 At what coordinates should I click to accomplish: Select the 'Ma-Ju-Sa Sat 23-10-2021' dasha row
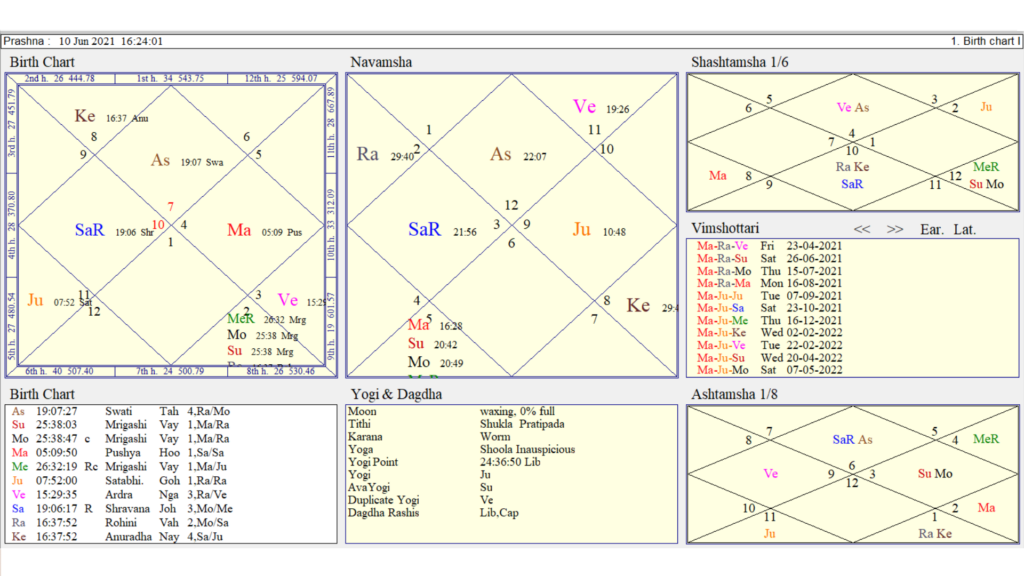point(769,308)
